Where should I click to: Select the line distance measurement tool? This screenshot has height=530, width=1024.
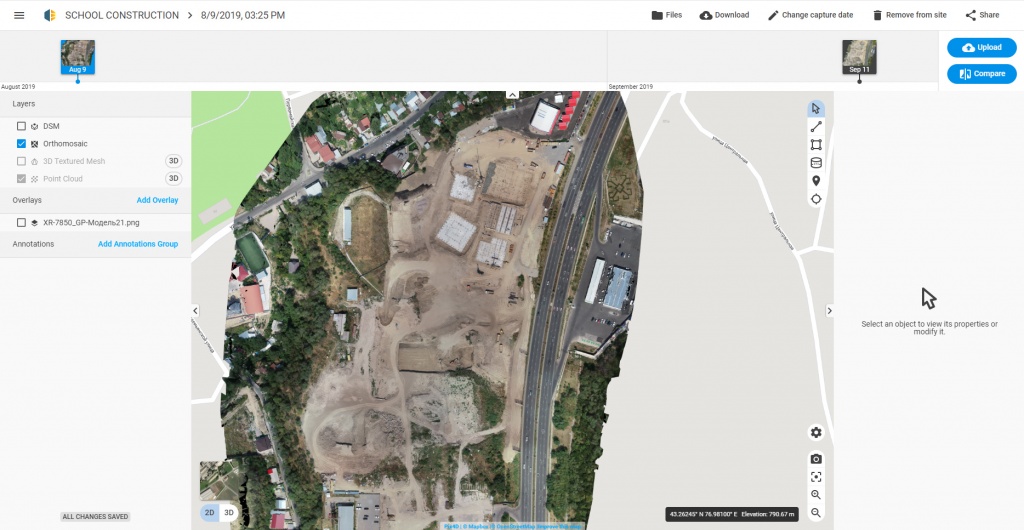coord(816,127)
